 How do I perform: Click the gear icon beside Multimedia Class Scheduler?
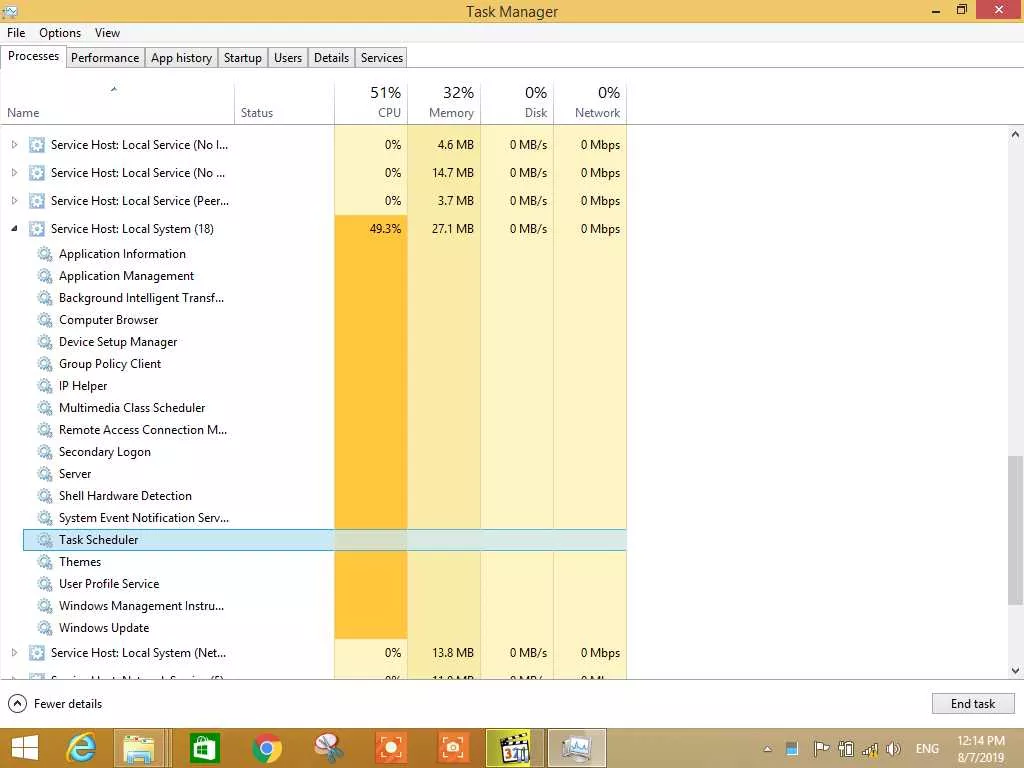coord(44,408)
